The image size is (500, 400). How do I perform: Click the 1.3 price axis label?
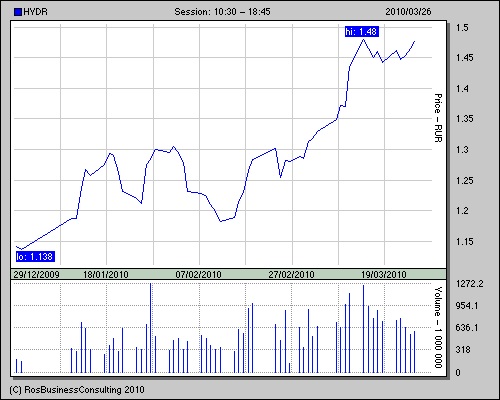462,149
